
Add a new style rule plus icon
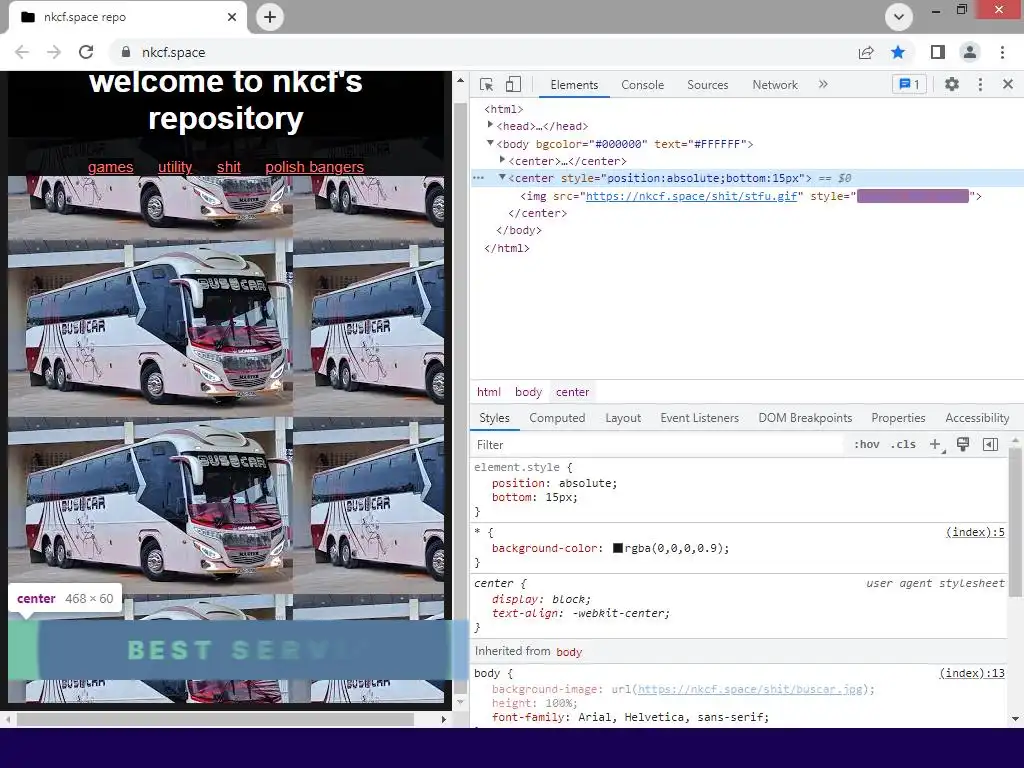tap(935, 445)
